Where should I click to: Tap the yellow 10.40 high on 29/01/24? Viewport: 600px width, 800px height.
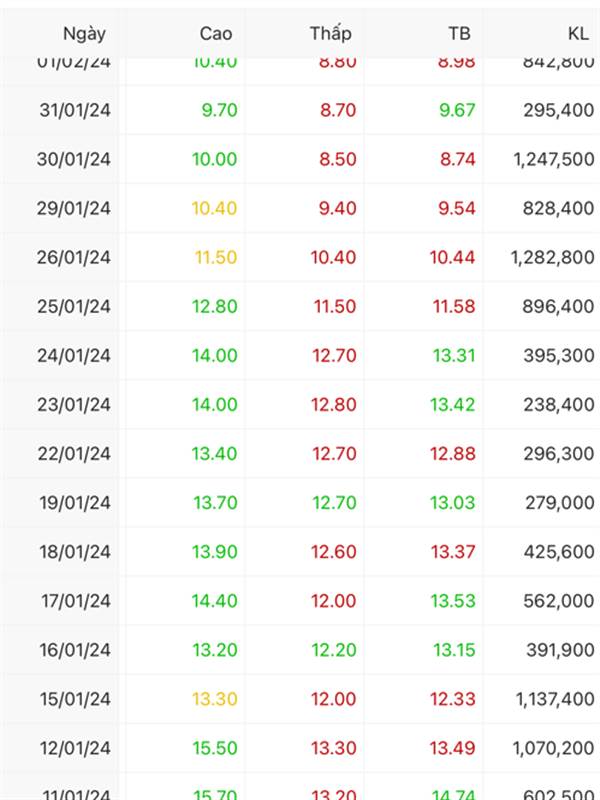(214, 208)
